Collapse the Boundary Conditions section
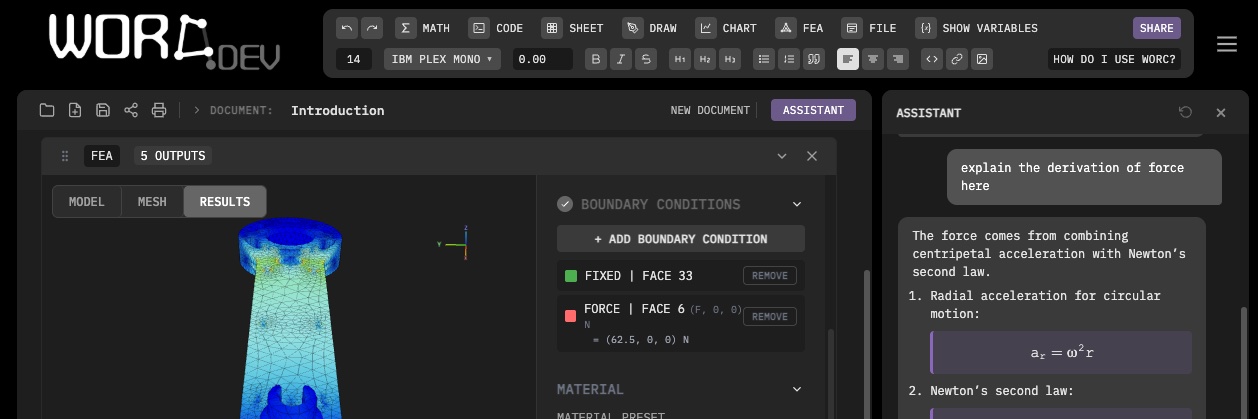Viewport: 1258px width, 419px height. 797,204
